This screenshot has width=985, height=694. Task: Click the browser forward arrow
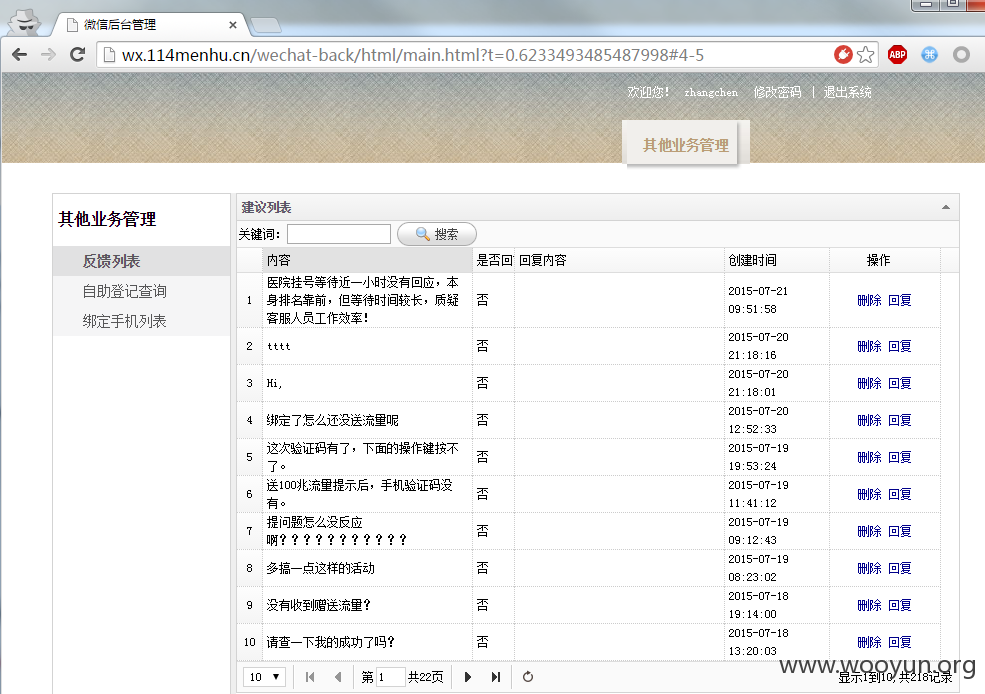tap(48, 55)
